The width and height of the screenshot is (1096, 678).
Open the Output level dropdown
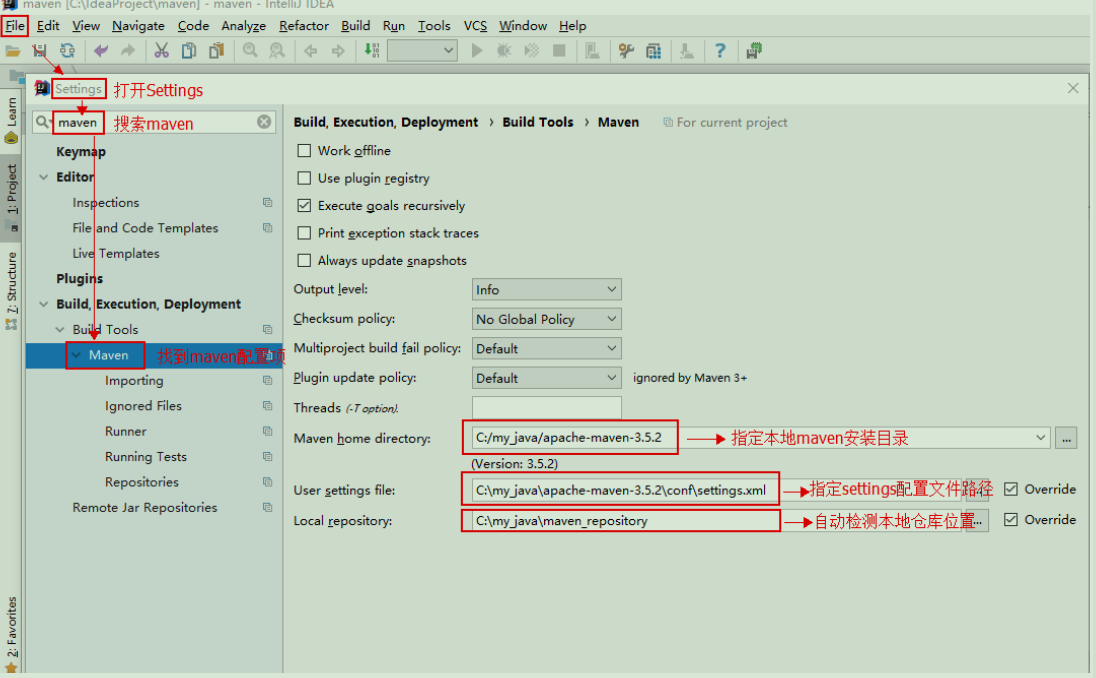[547, 289]
